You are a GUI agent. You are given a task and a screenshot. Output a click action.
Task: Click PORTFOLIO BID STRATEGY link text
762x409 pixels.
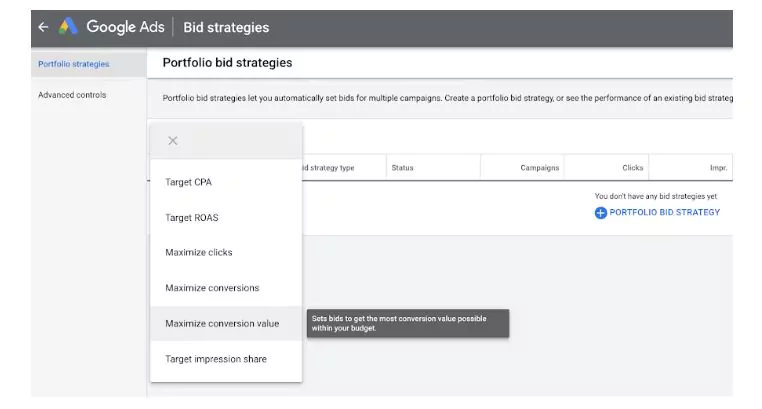tap(664, 212)
